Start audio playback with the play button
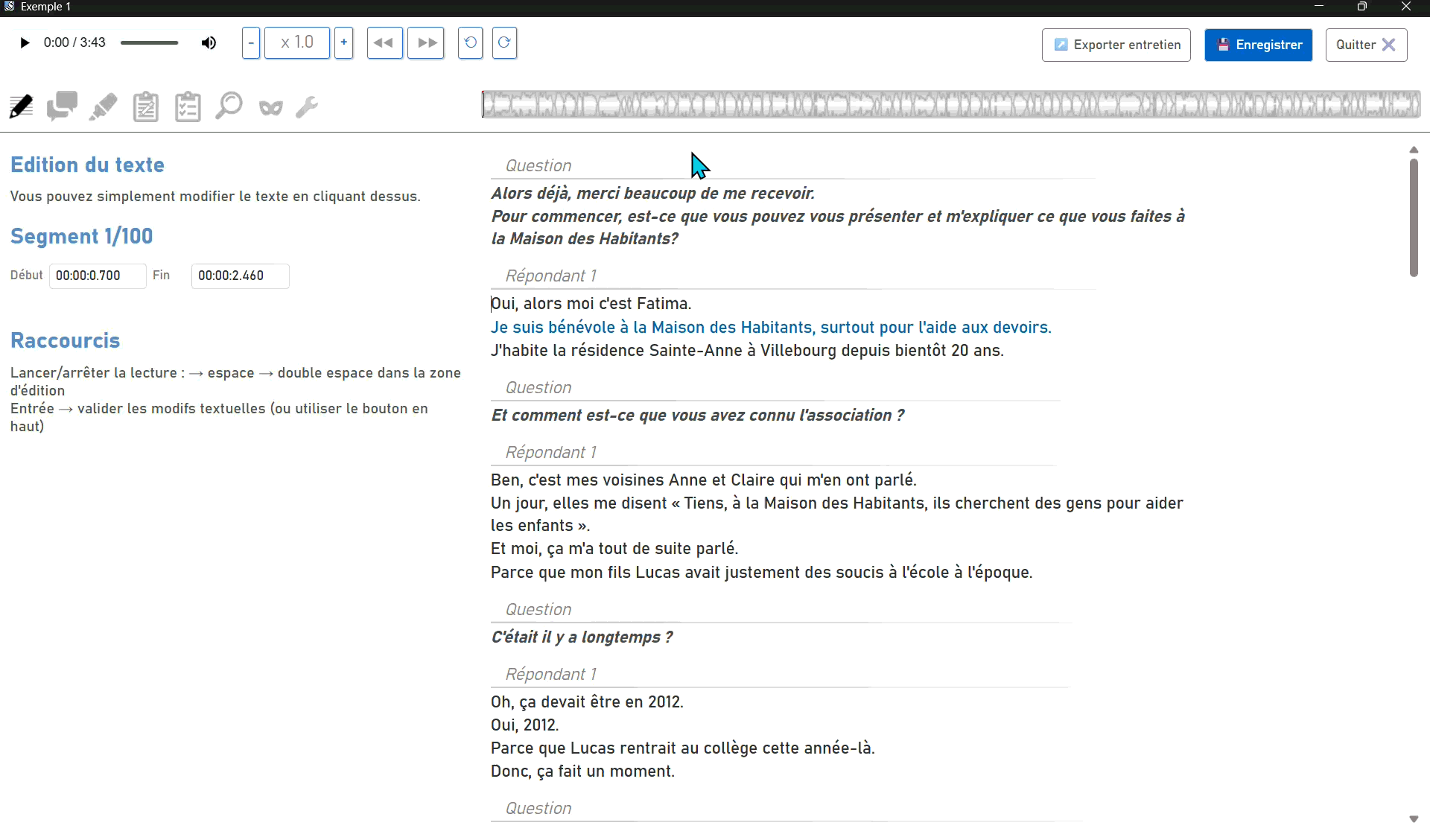 point(25,42)
